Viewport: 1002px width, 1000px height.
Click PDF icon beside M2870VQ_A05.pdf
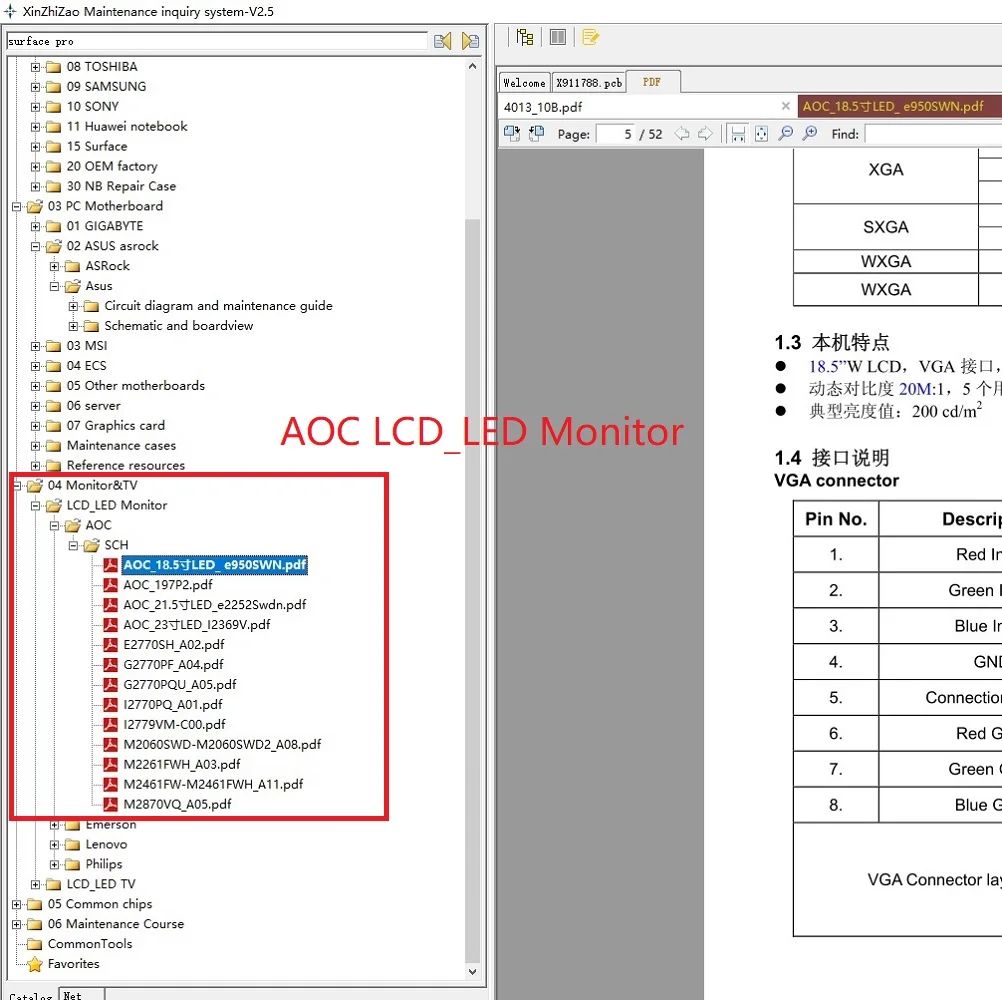click(111, 804)
